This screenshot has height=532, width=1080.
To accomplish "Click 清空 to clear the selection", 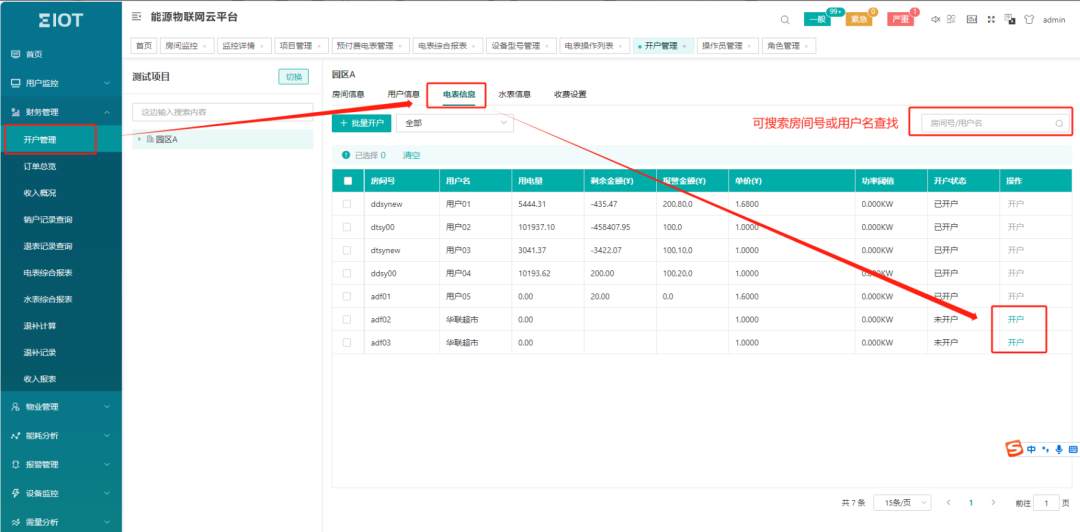I will pos(411,156).
